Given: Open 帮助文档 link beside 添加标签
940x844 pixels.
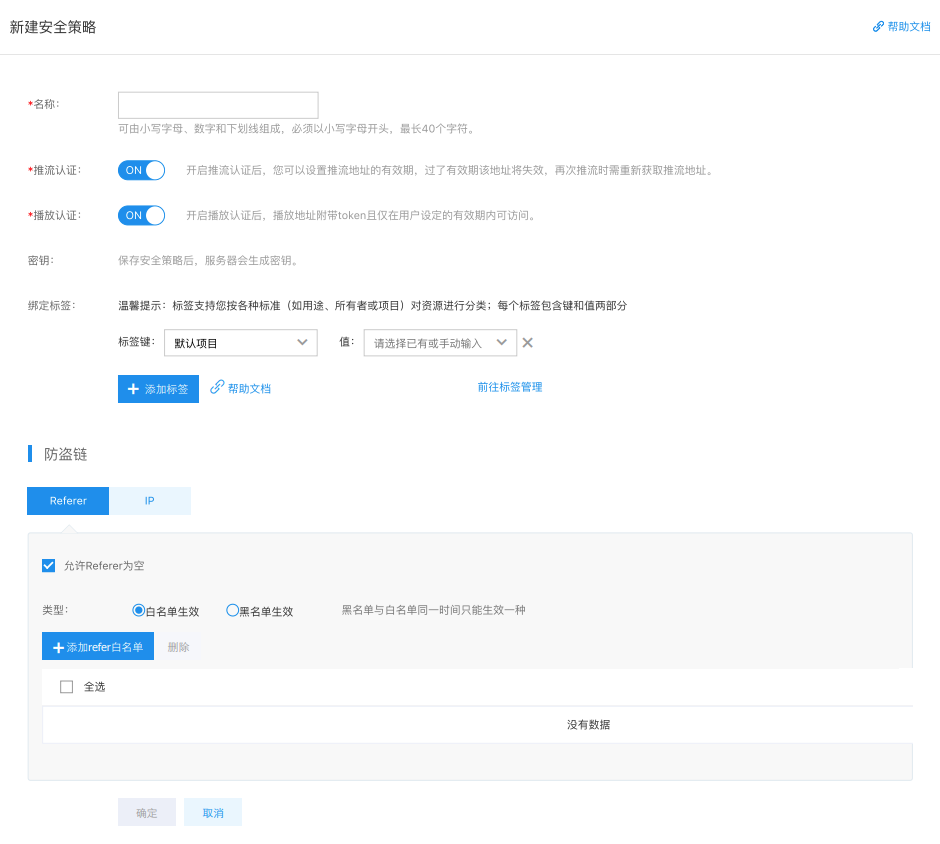Looking at the screenshot, I should [x=240, y=388].
